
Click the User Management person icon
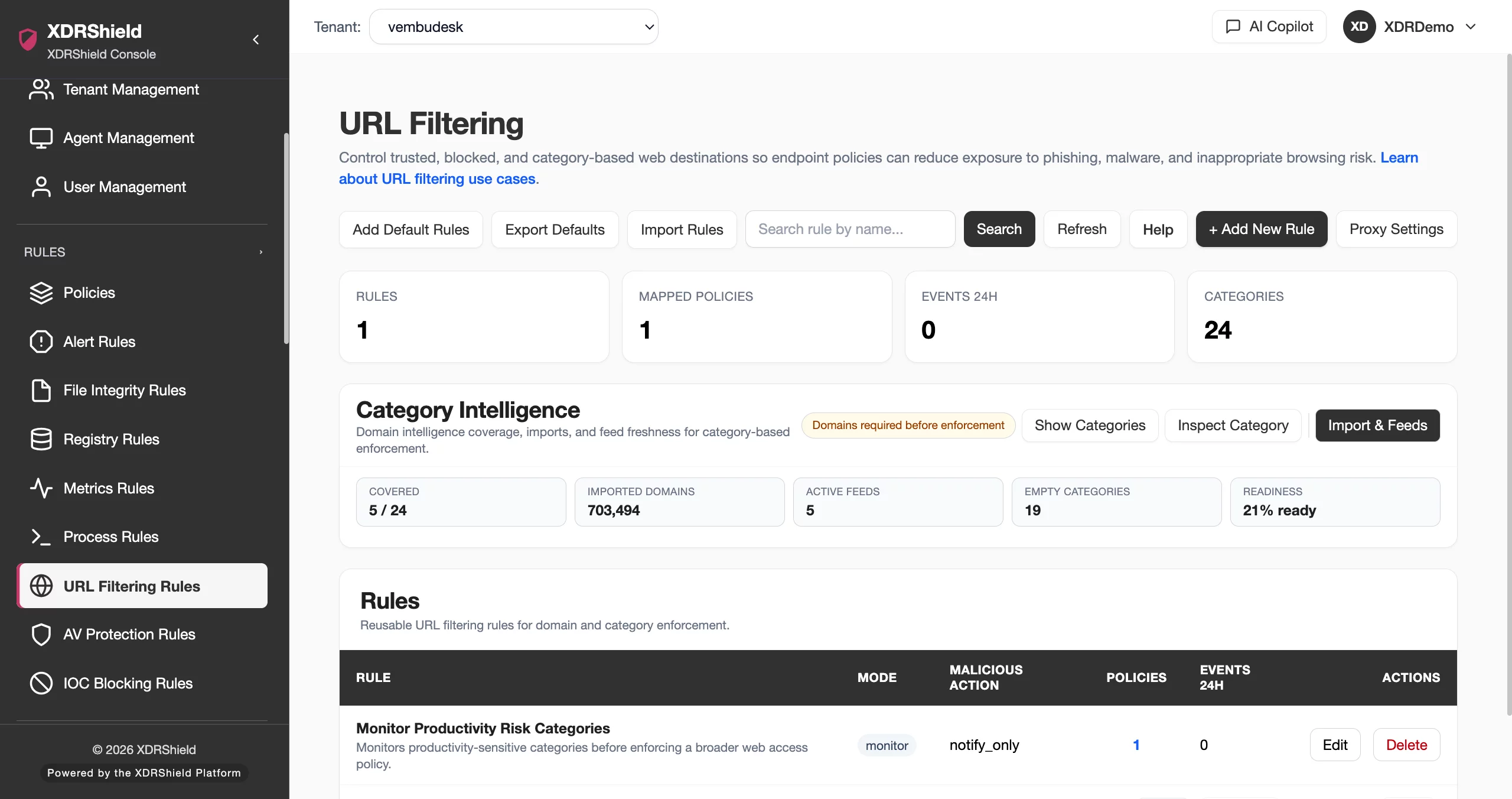pyautogui.click(x=41, y=187)
